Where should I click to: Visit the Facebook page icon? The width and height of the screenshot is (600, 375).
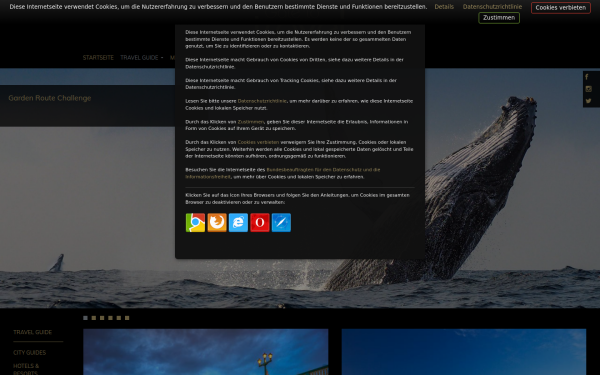[587, 77]
